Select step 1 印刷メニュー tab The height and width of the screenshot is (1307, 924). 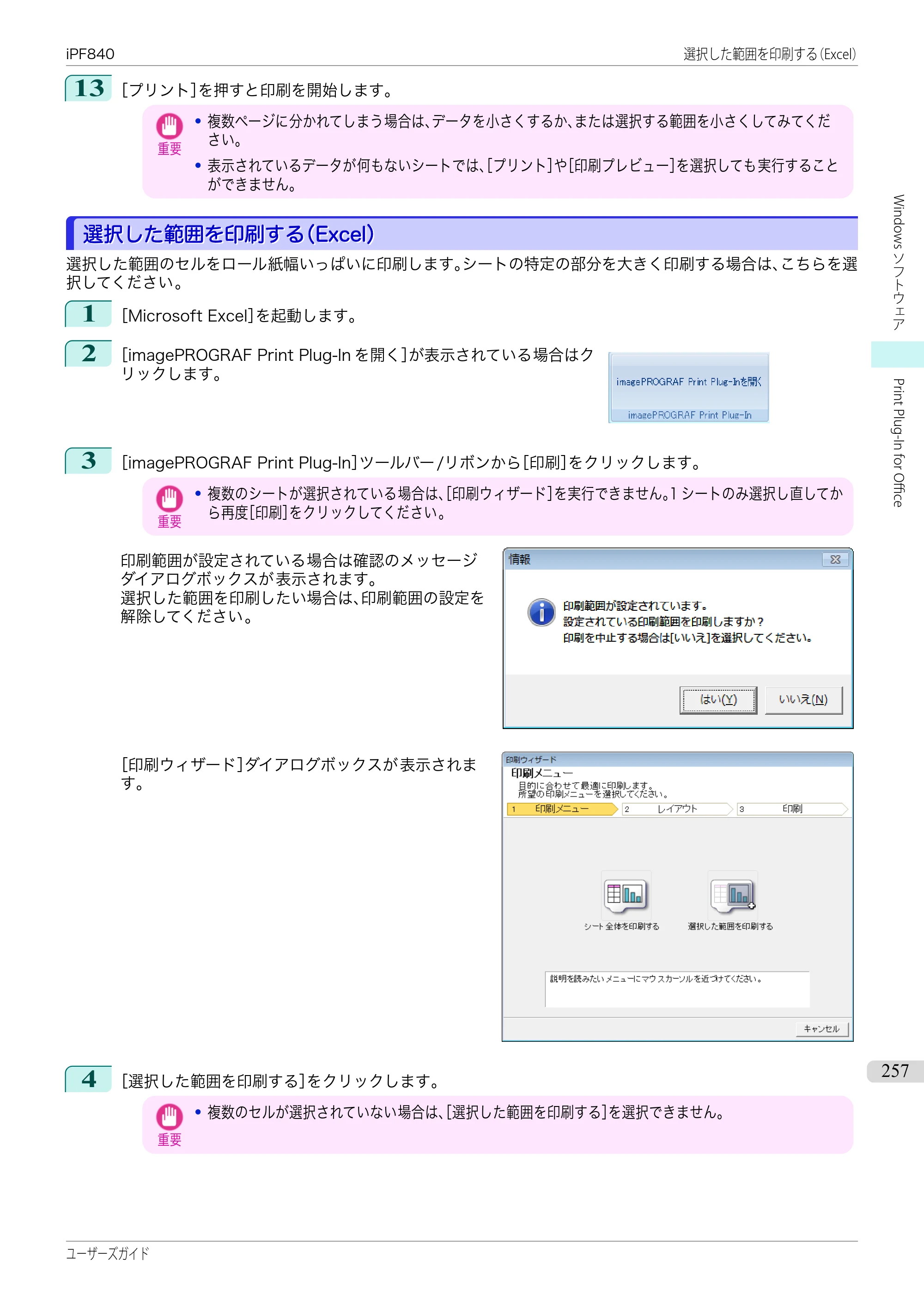pos(562,809)
